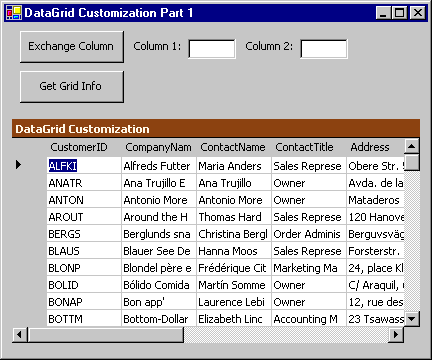Minimize the DataGrid Customization window

coord(384,13)
